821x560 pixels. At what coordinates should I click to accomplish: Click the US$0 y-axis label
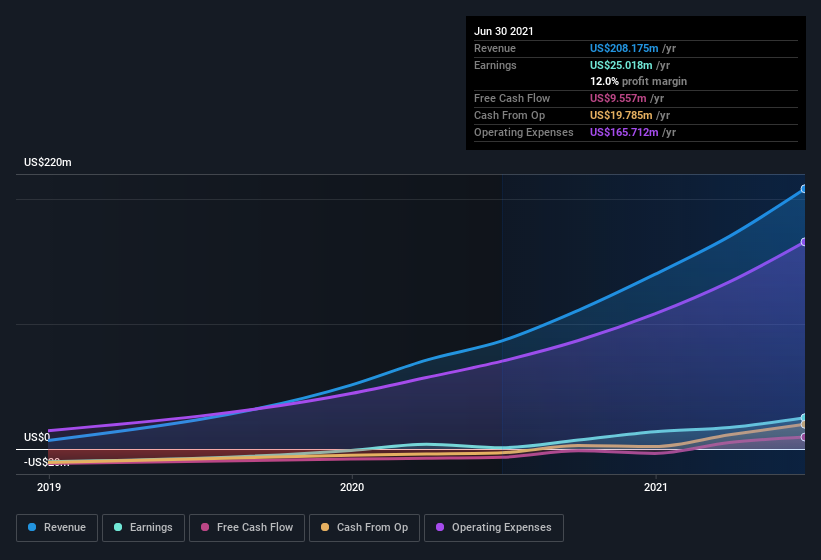(37, 438)
